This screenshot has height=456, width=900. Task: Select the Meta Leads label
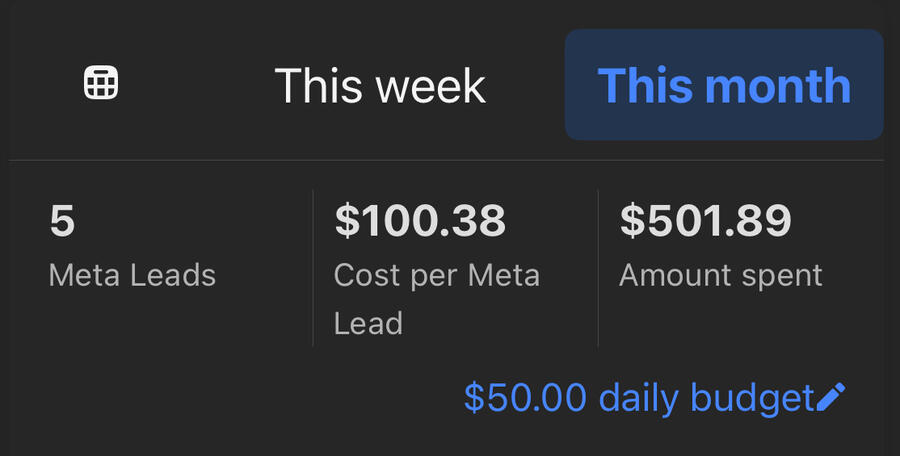coord(132,275)
